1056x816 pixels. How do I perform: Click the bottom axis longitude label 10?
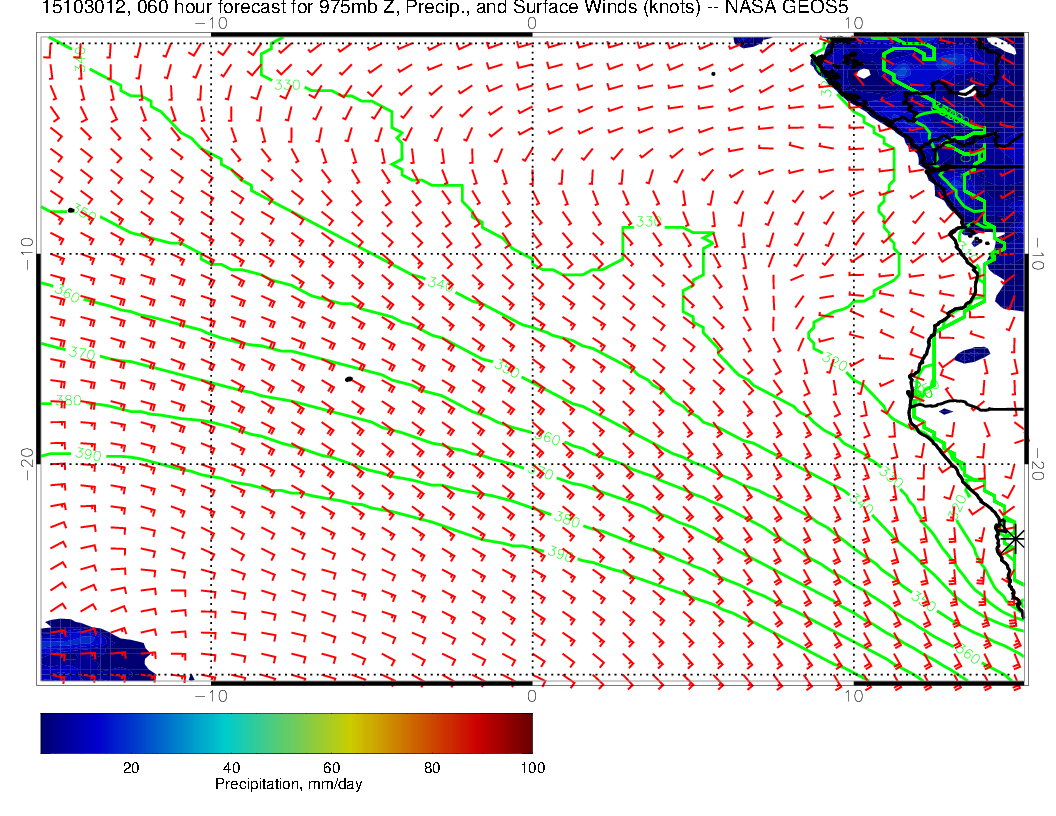[x=852, y=696]
